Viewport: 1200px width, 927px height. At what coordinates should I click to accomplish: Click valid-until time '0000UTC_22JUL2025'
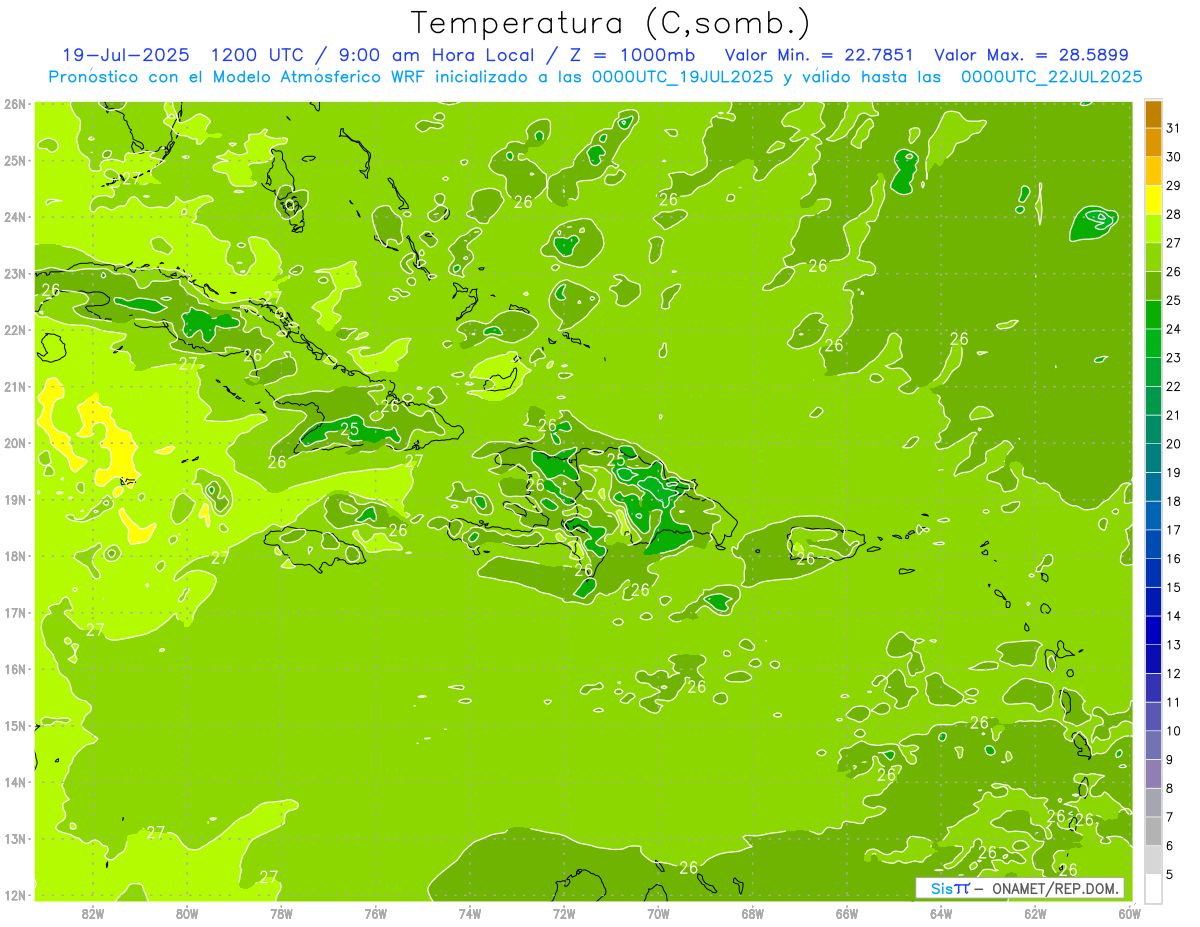[x=1051, y=76]
